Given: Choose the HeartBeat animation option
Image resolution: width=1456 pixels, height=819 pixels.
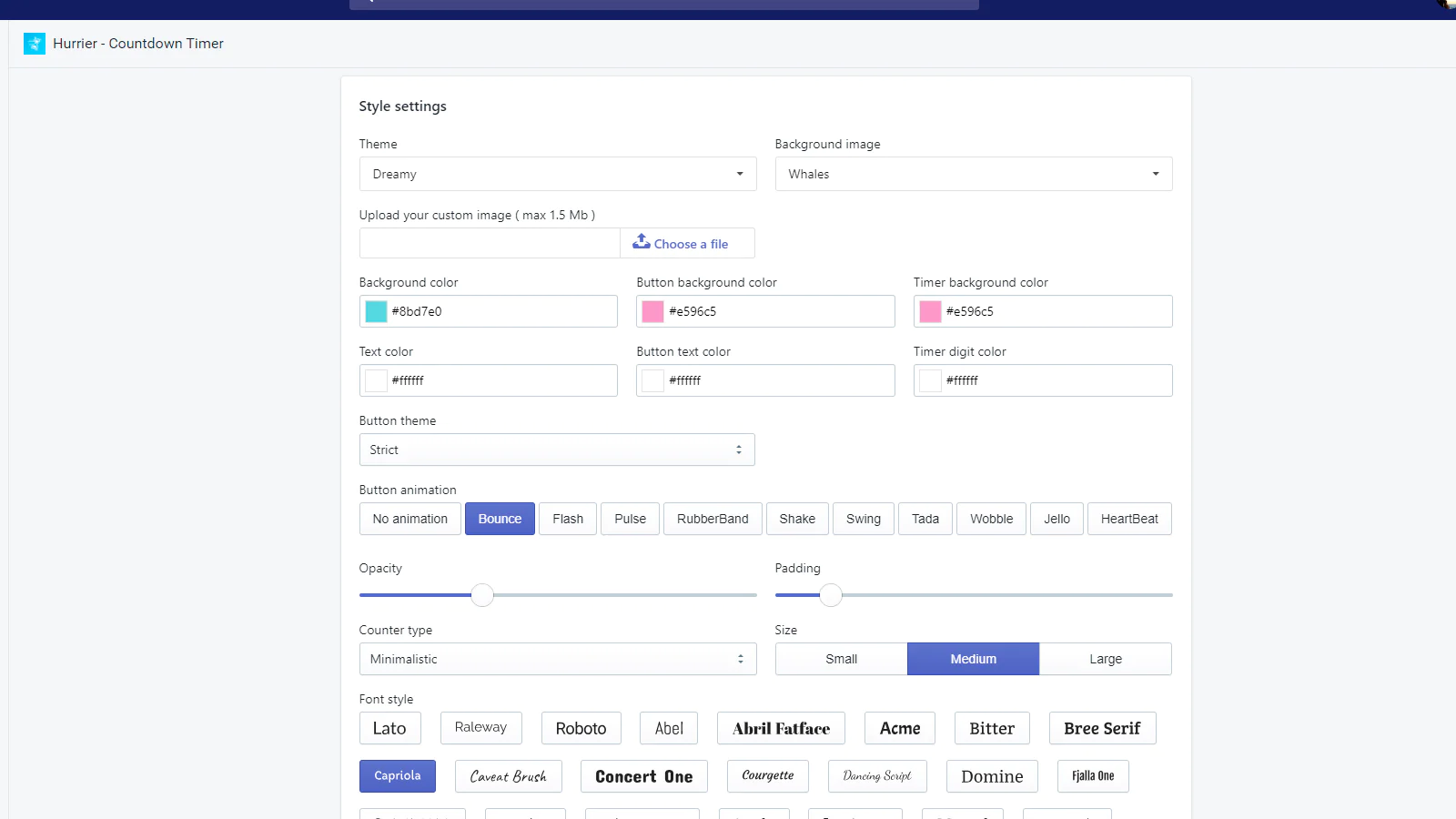Looking at the screenshot, I should click(x=1129, y=519).
